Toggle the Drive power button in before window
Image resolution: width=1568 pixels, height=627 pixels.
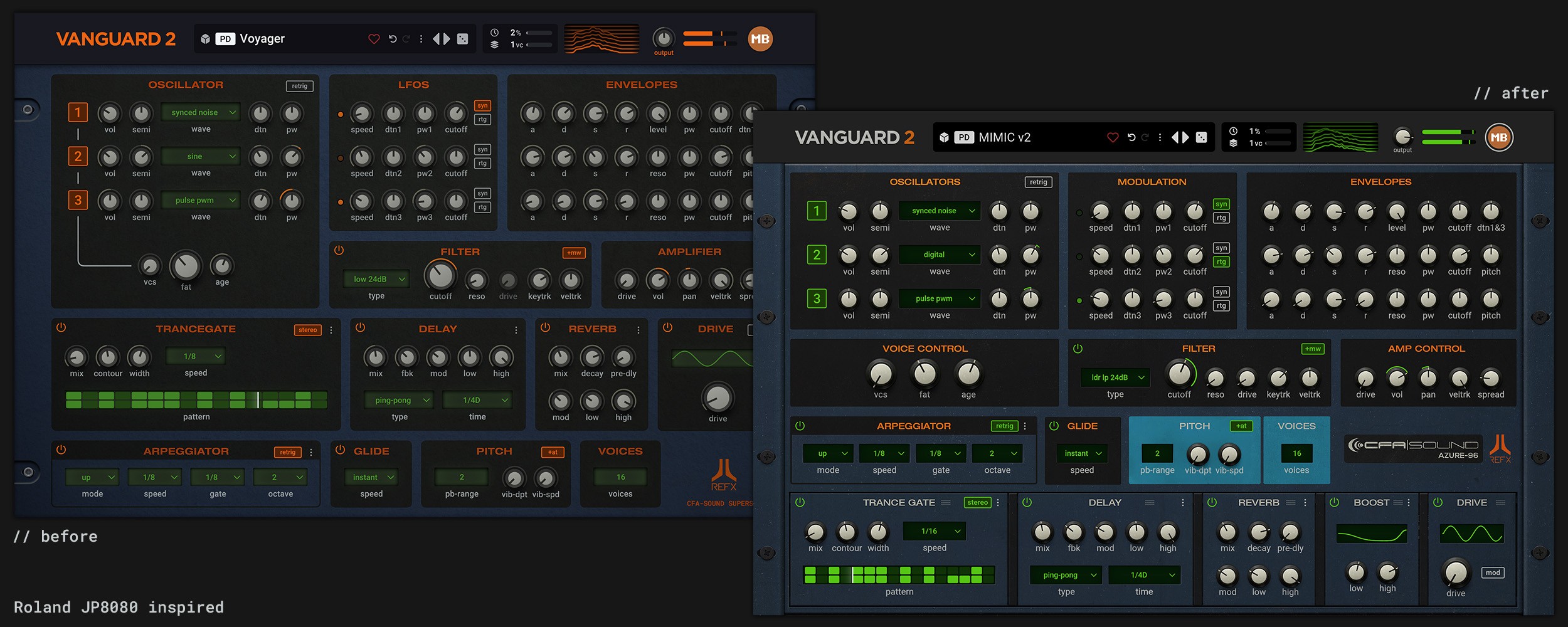tap(667, 327)
